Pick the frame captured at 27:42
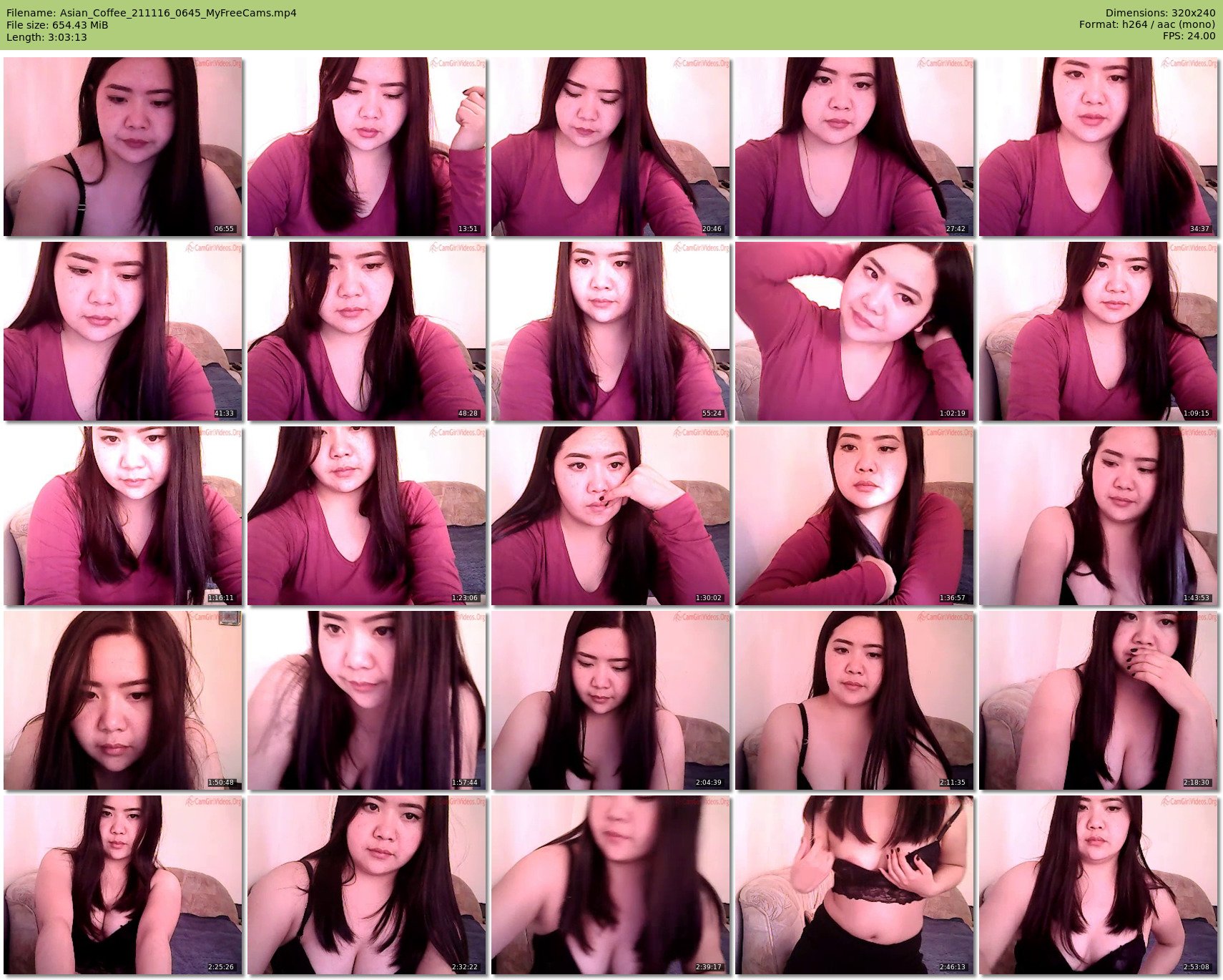 click(855, 147)
